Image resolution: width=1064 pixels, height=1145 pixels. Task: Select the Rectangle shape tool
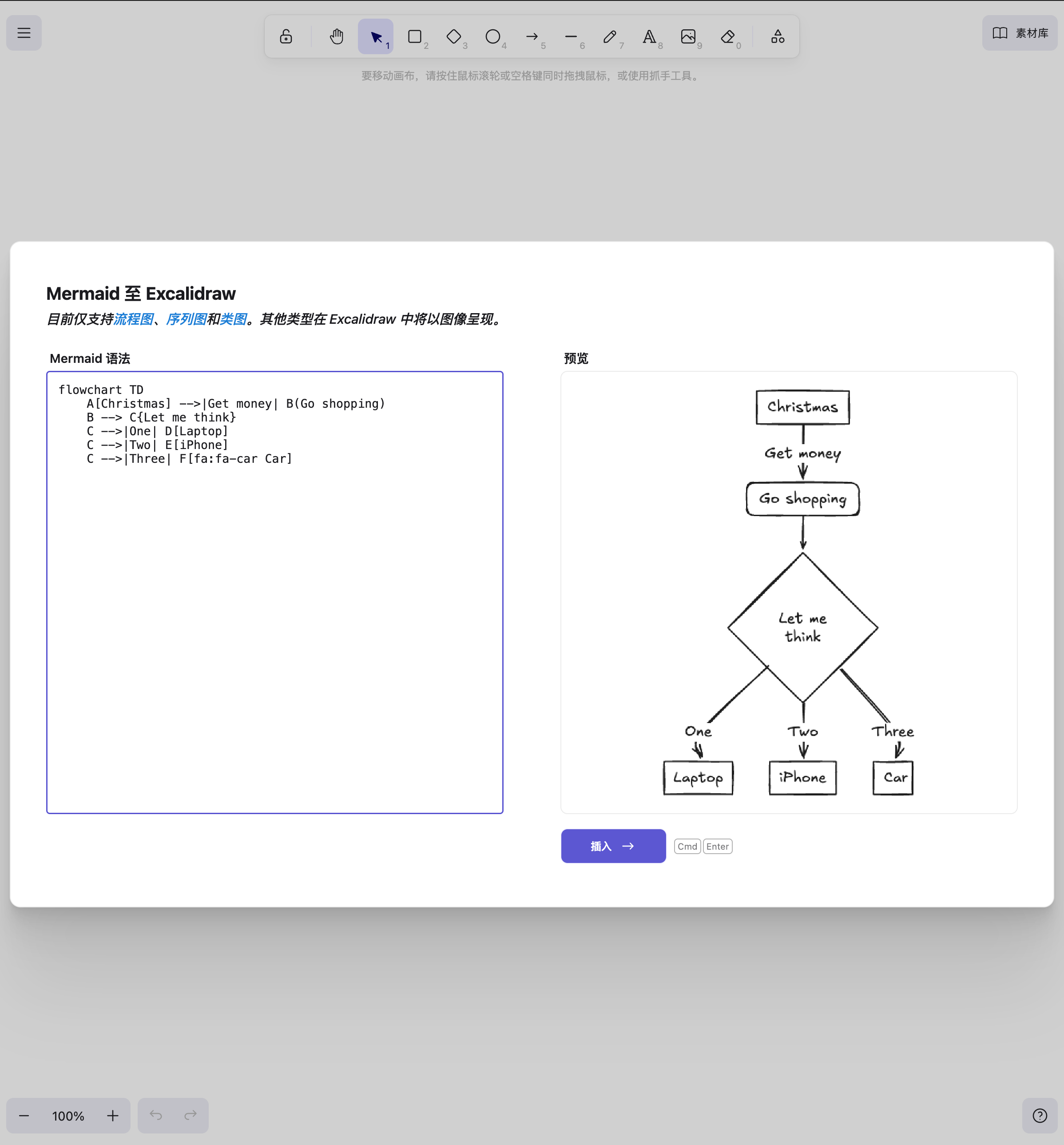click(415, 37)
